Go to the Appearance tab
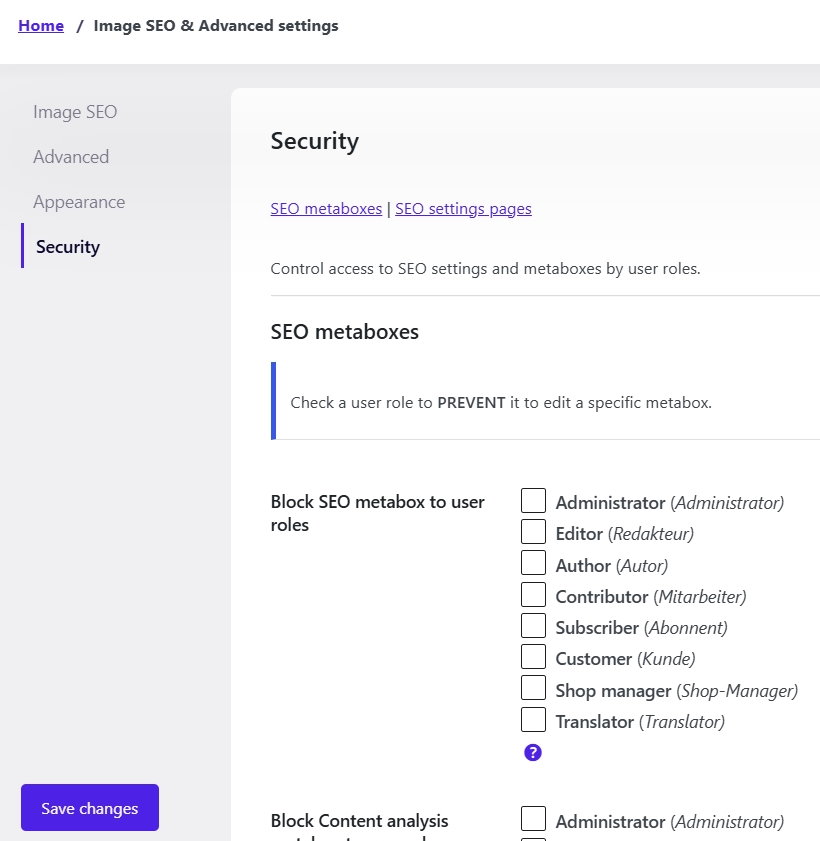820x841 pixels. (x=79, y=202)
